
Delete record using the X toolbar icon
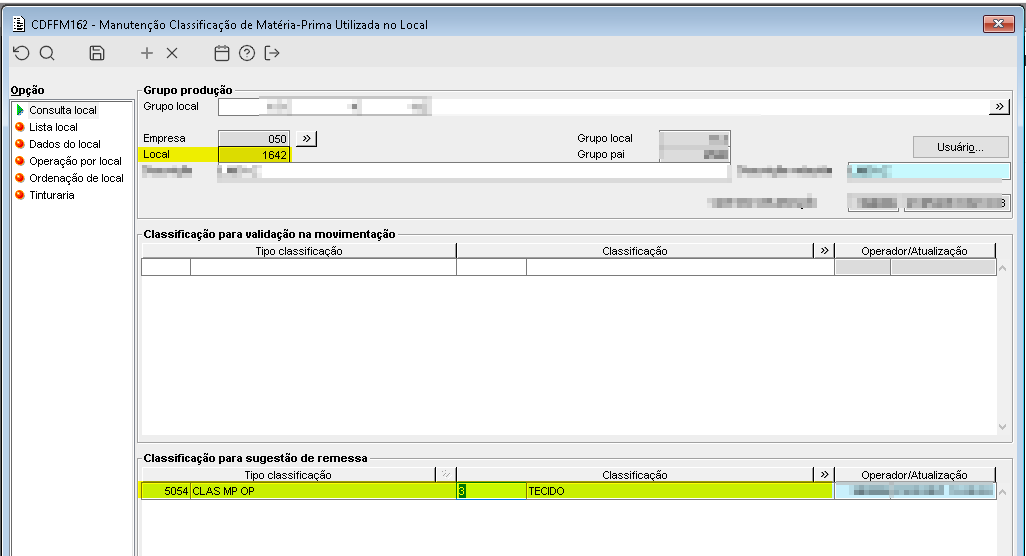coord(172,53)
